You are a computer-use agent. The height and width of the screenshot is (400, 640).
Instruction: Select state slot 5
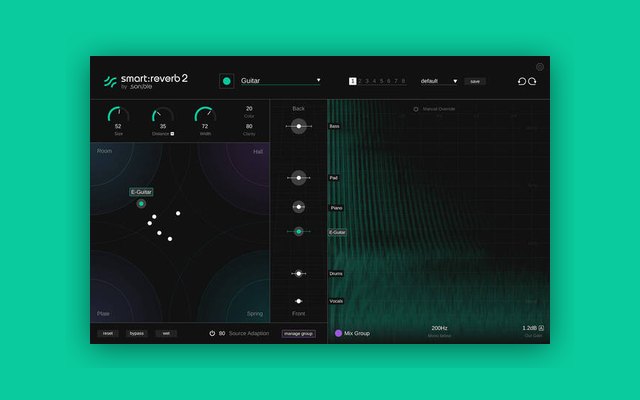pyautogui.click(x=382, y=81)
